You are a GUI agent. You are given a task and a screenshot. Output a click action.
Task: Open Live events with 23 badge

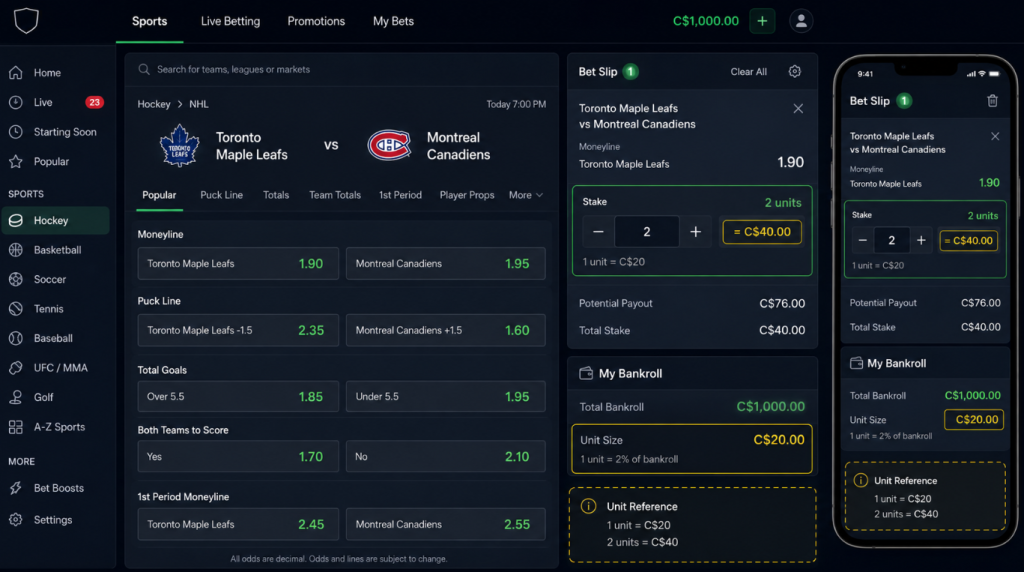(x=56, y=103)
